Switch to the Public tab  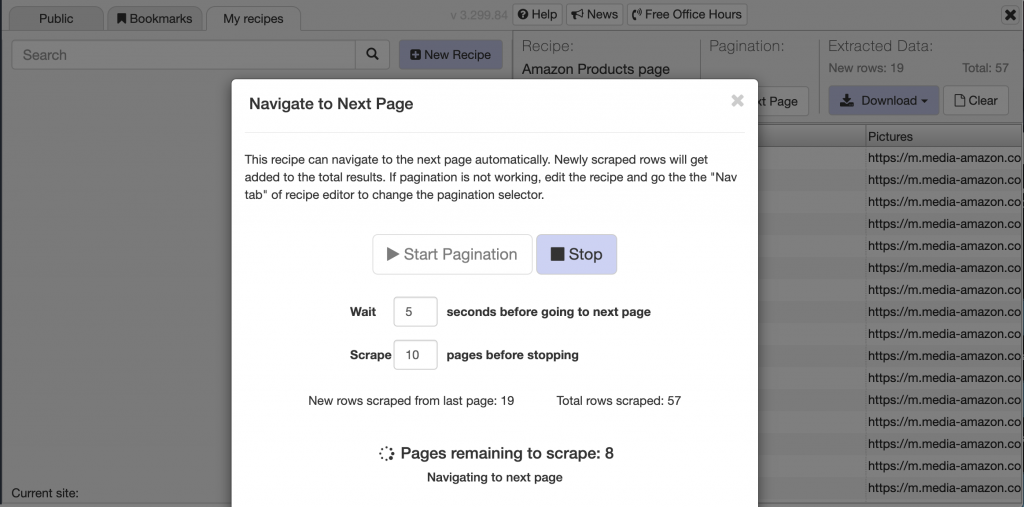[56, 18]
